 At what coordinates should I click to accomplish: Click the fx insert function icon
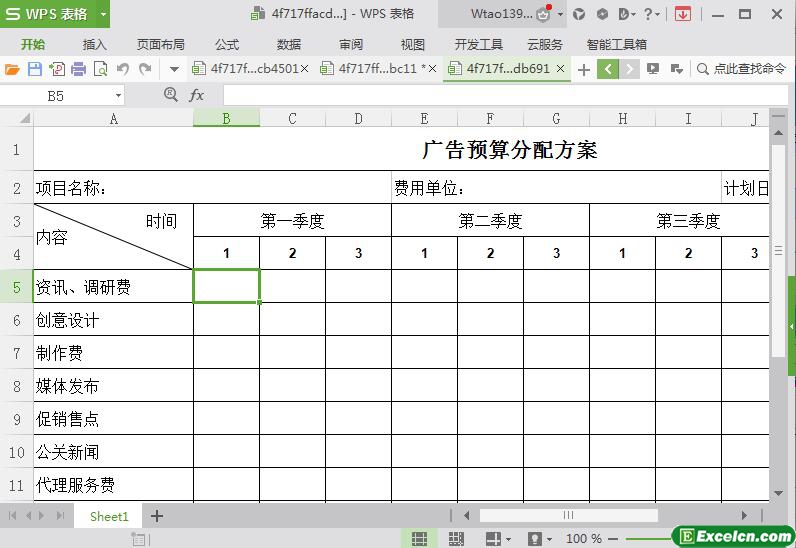tap(196, 95)
